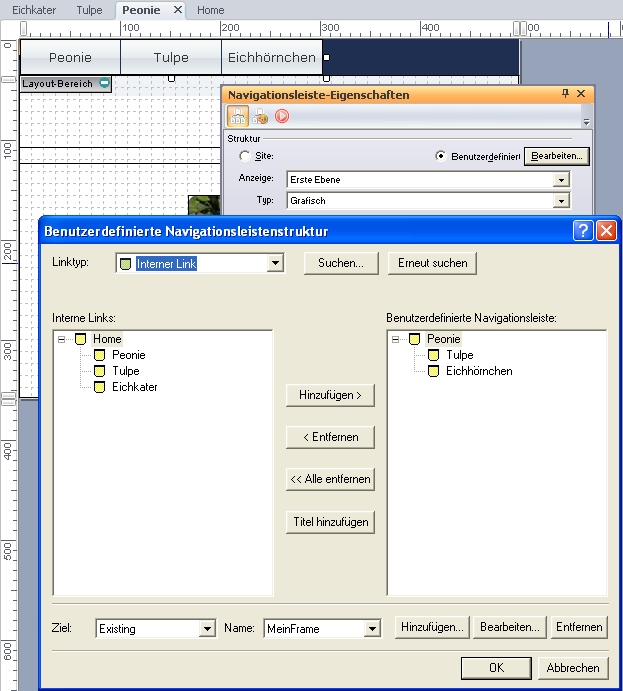The width and height of the screenshot is (623, 691).
Task: Open the Linktyp dropdown
Action: point(275,264)
